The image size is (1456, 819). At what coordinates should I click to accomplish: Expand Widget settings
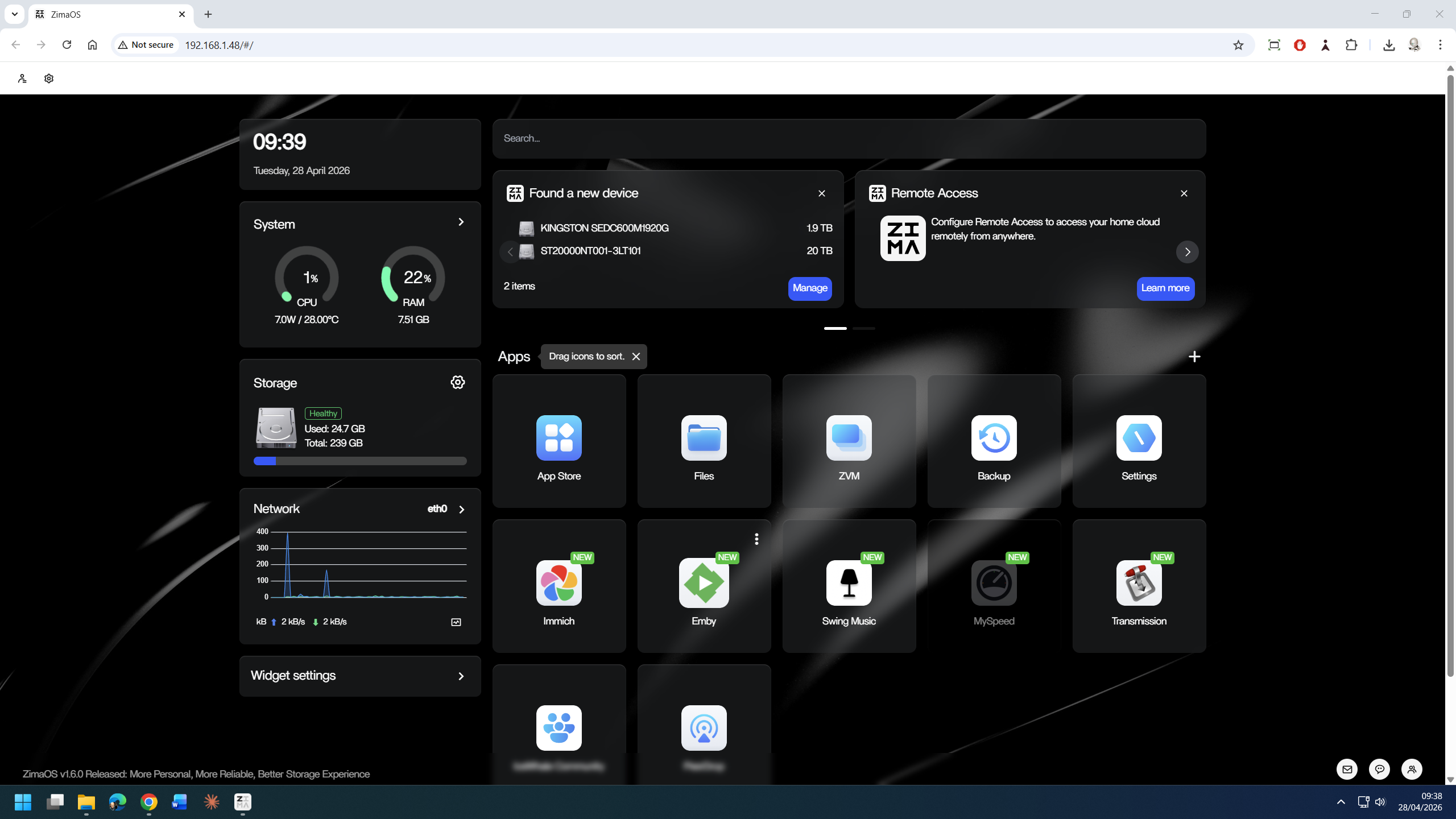click(x=360, y=676)
